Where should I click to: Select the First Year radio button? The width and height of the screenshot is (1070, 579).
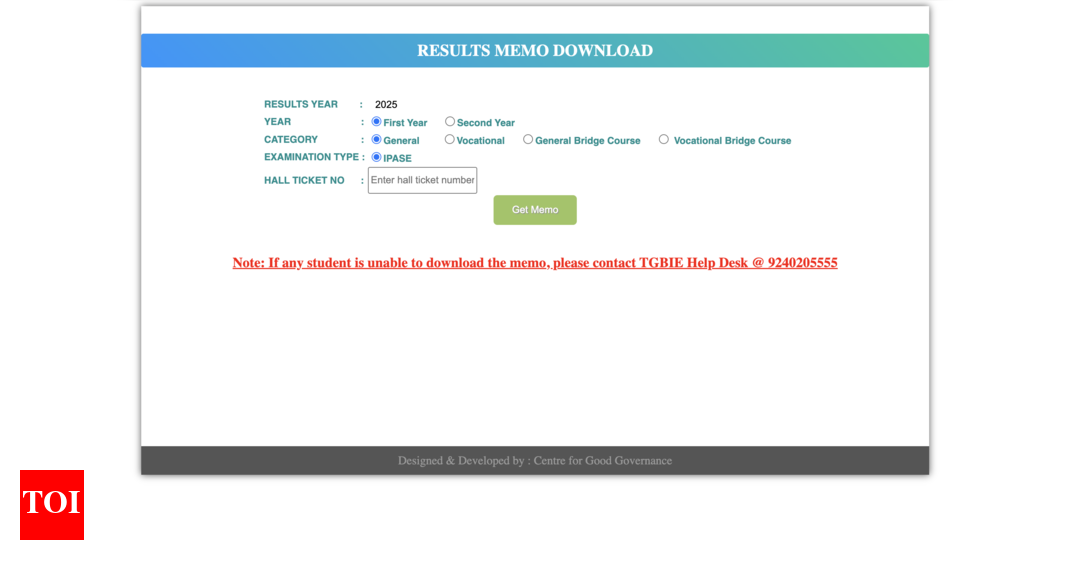[377, 122]
